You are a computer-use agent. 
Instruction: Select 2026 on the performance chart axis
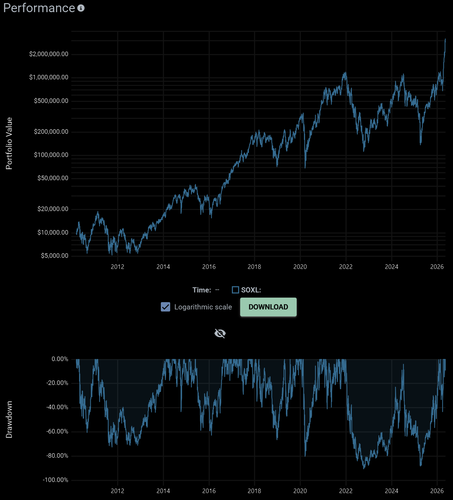(437, 267)
